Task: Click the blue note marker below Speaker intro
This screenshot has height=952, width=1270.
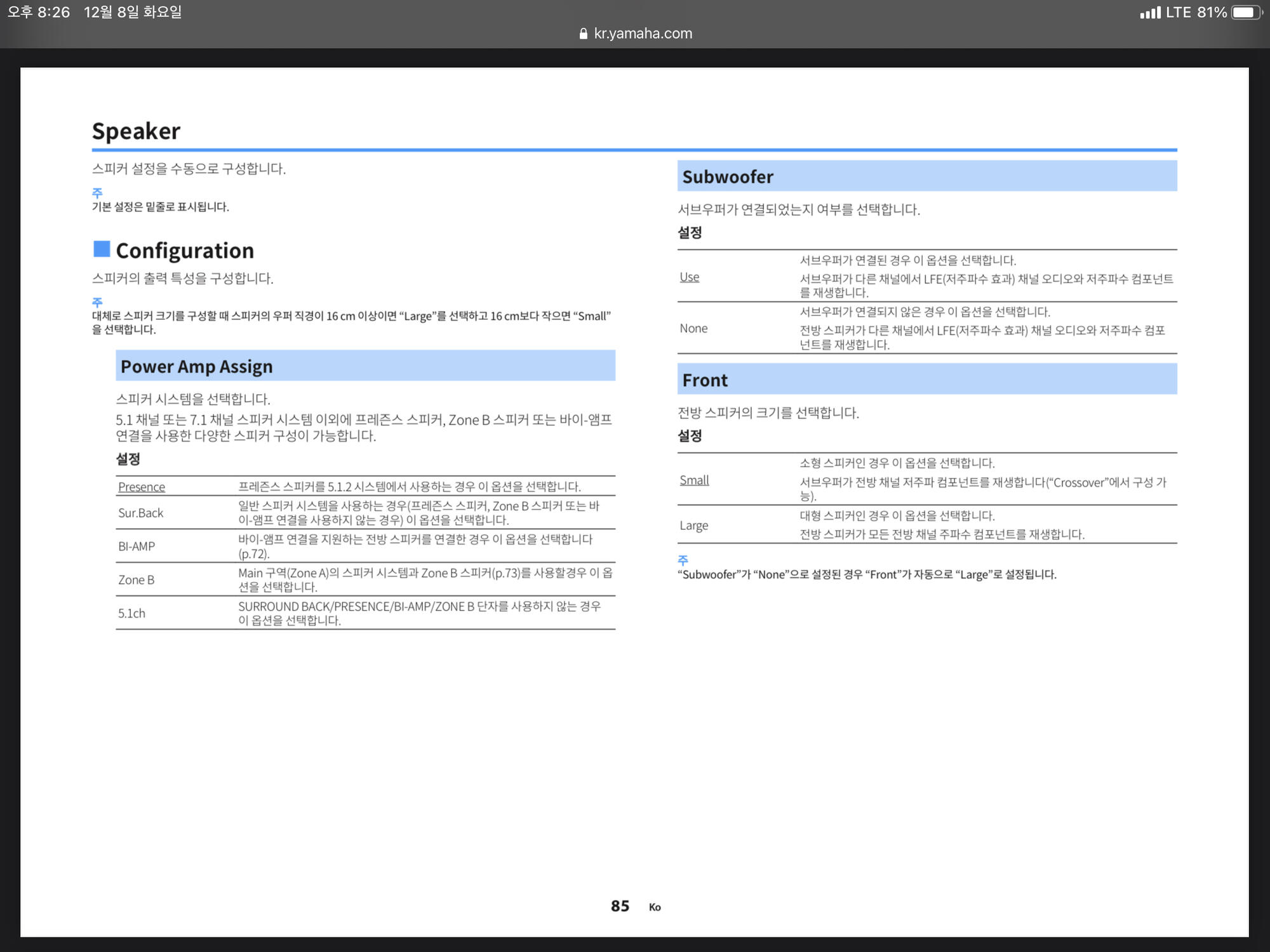Action: [97, 192]
